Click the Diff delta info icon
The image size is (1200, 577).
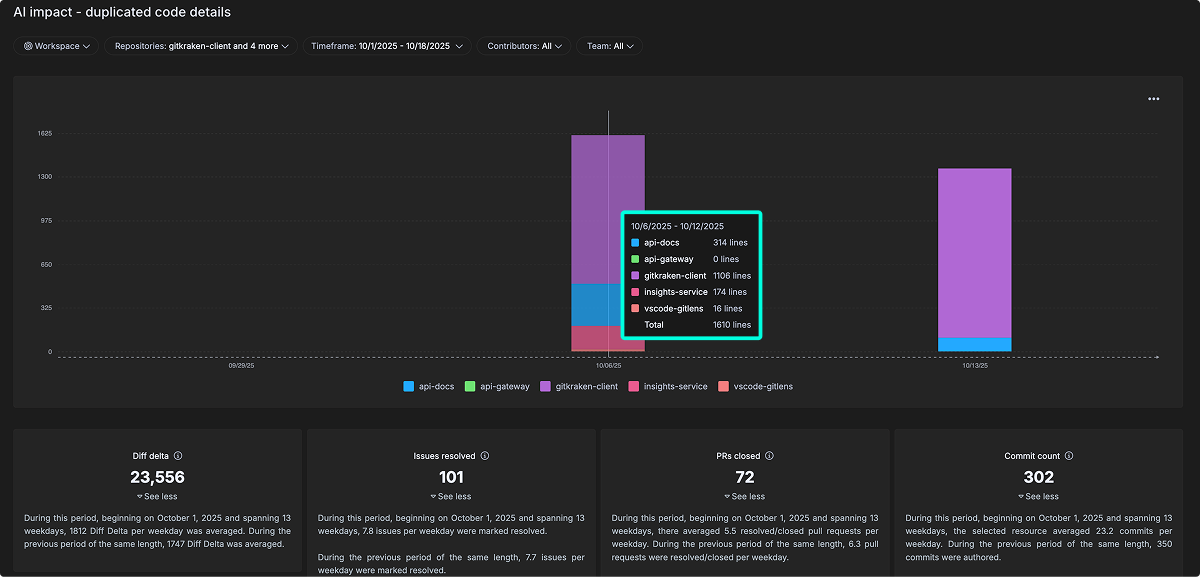[178, 455]
